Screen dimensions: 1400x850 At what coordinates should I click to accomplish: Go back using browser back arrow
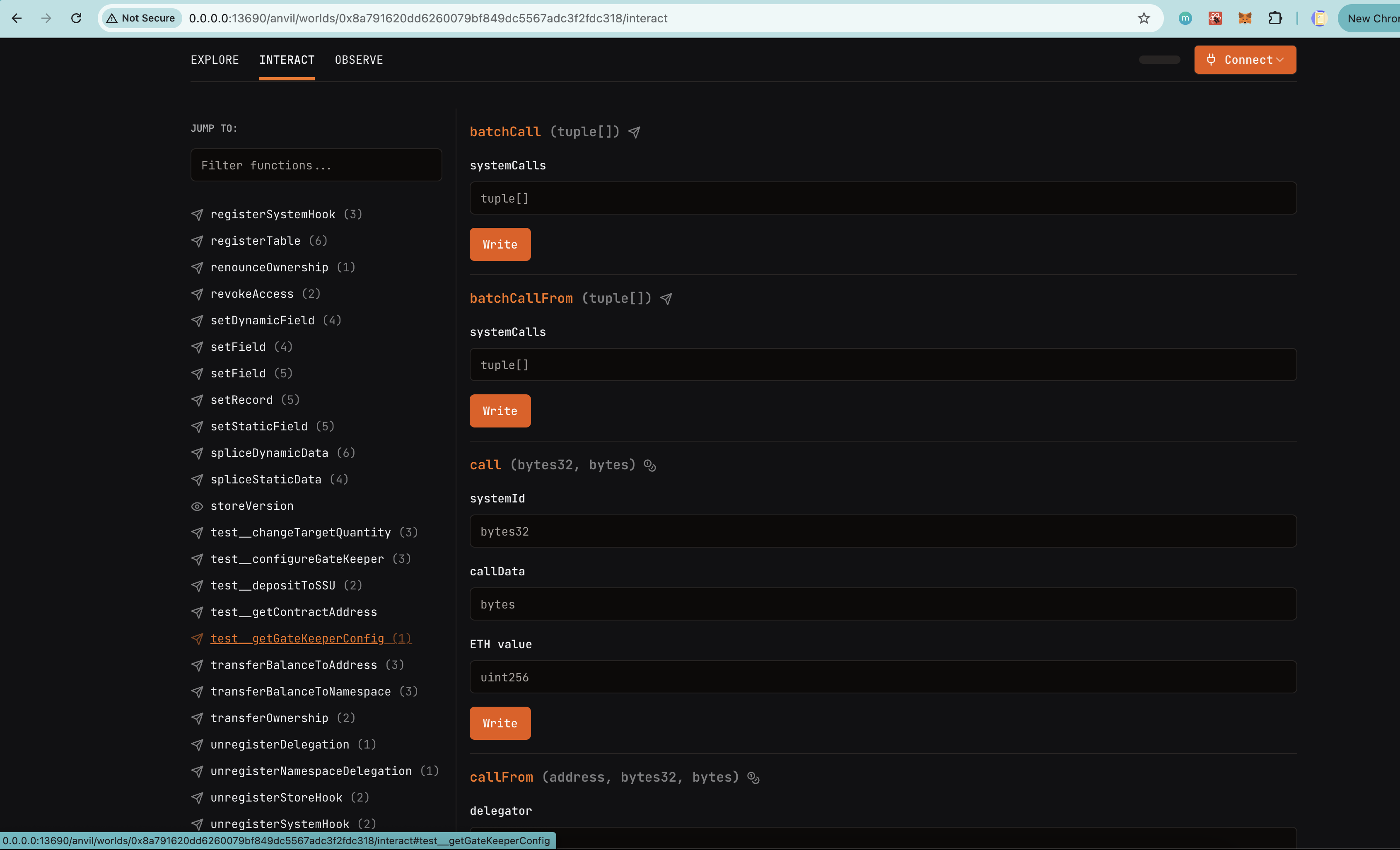pyautogui.click(x=17, y=18)
